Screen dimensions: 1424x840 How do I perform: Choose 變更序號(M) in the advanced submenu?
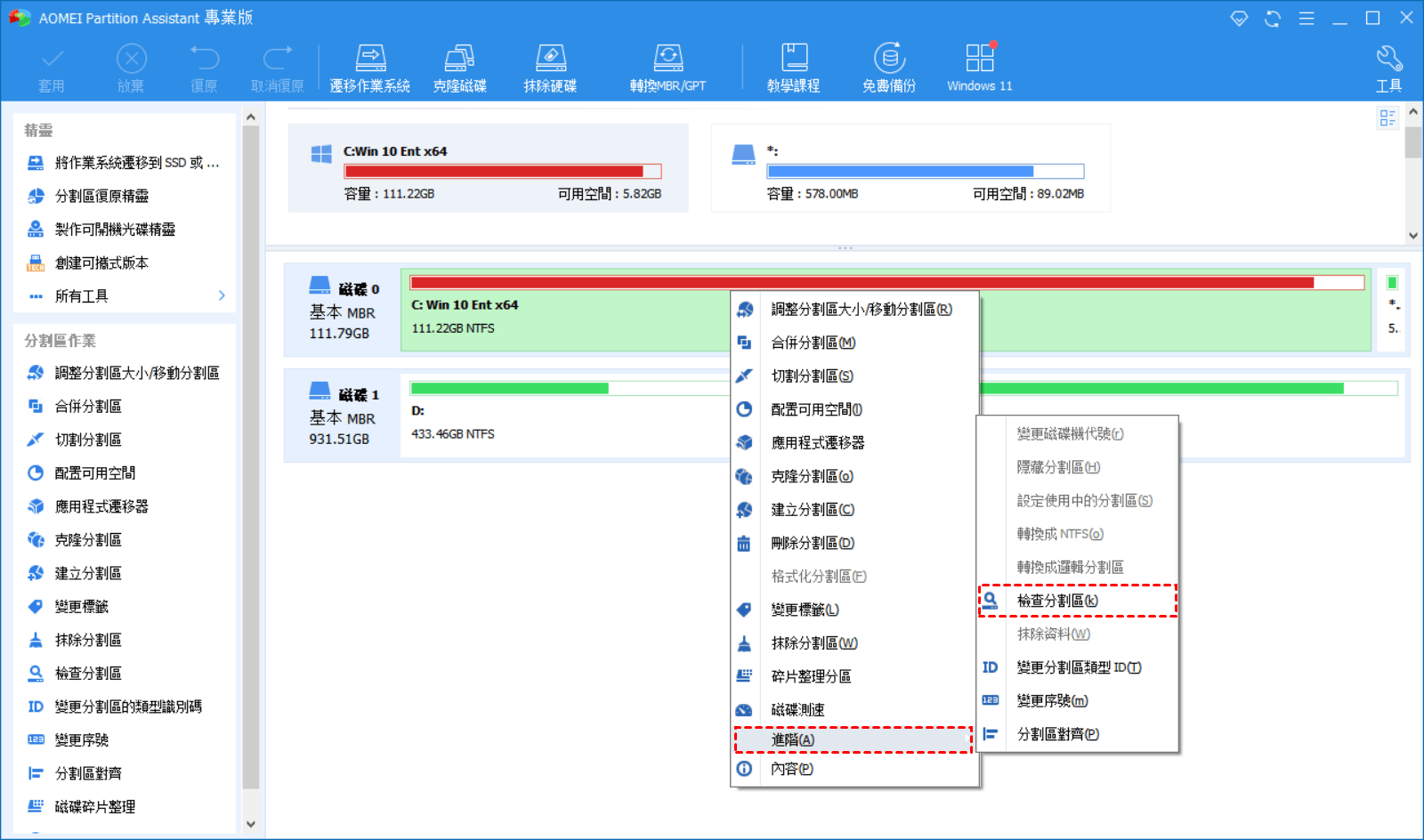(x=1078, y=701)
